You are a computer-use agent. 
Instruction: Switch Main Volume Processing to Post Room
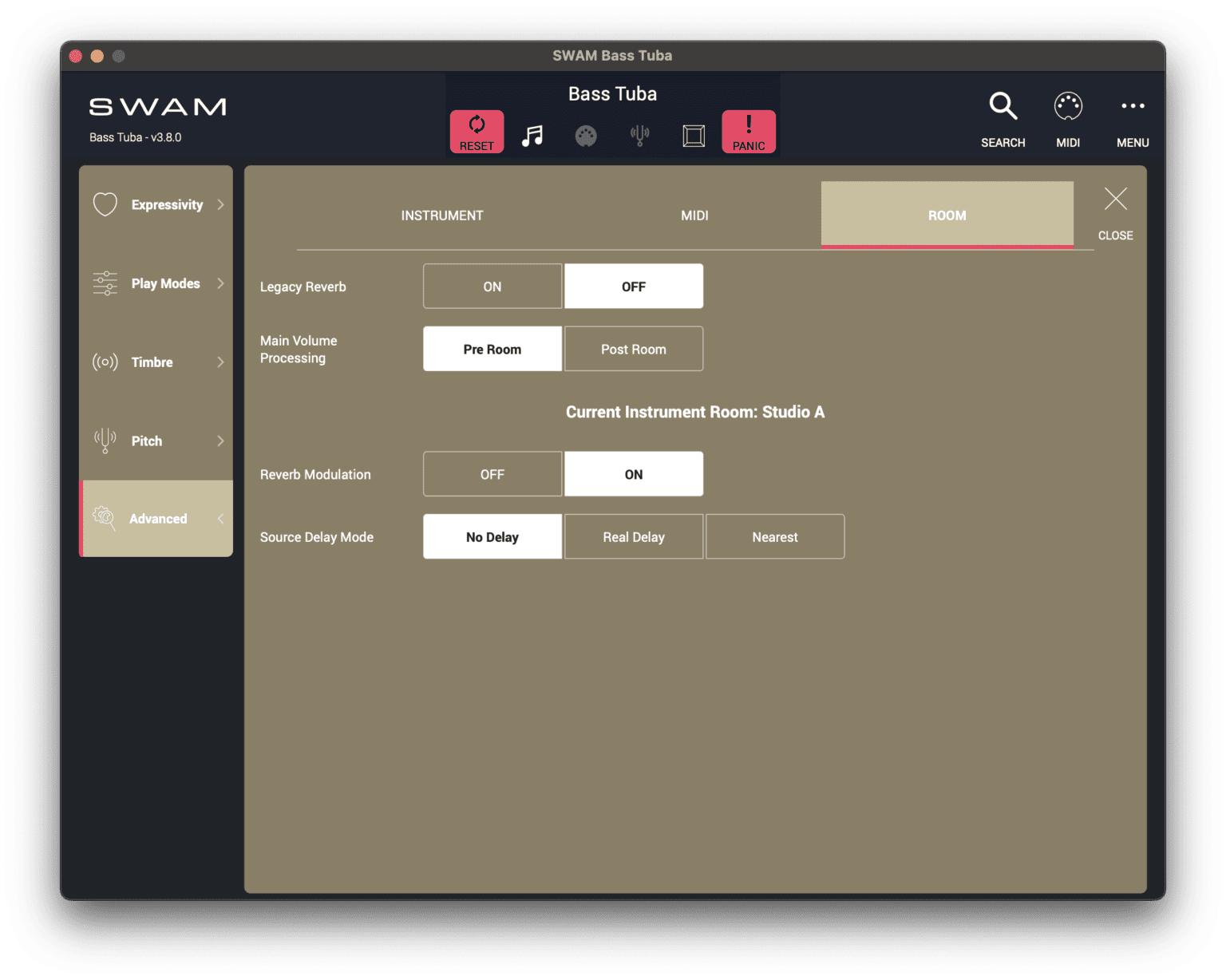tap(633, 349)
